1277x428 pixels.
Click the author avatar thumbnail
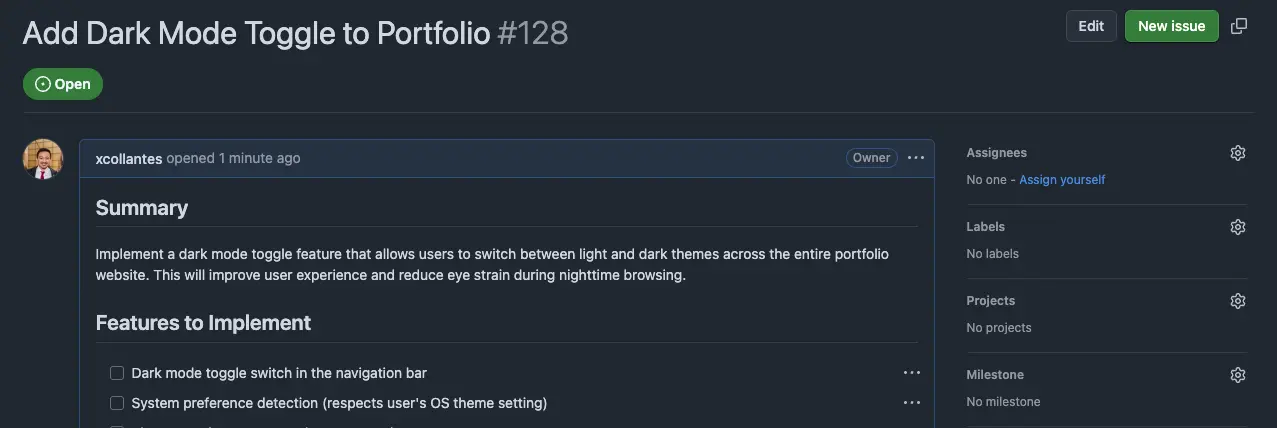coord(43,159)
